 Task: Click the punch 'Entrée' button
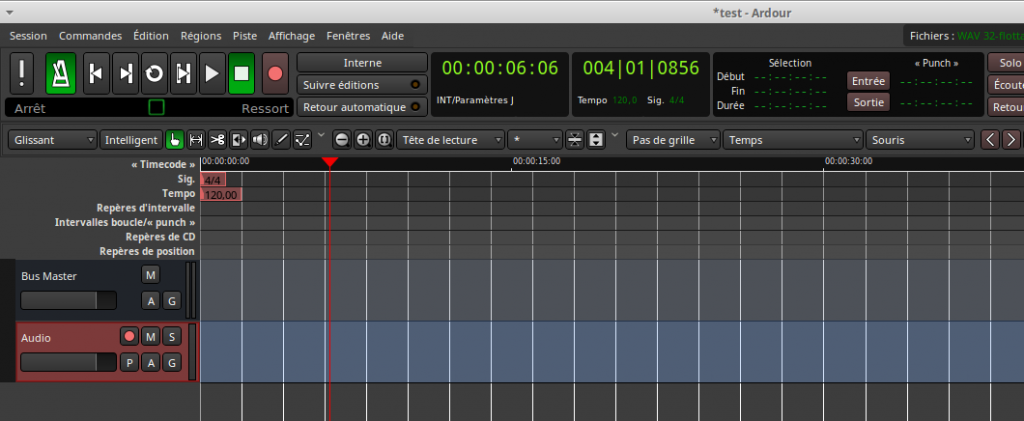click(x=868, y=80)
